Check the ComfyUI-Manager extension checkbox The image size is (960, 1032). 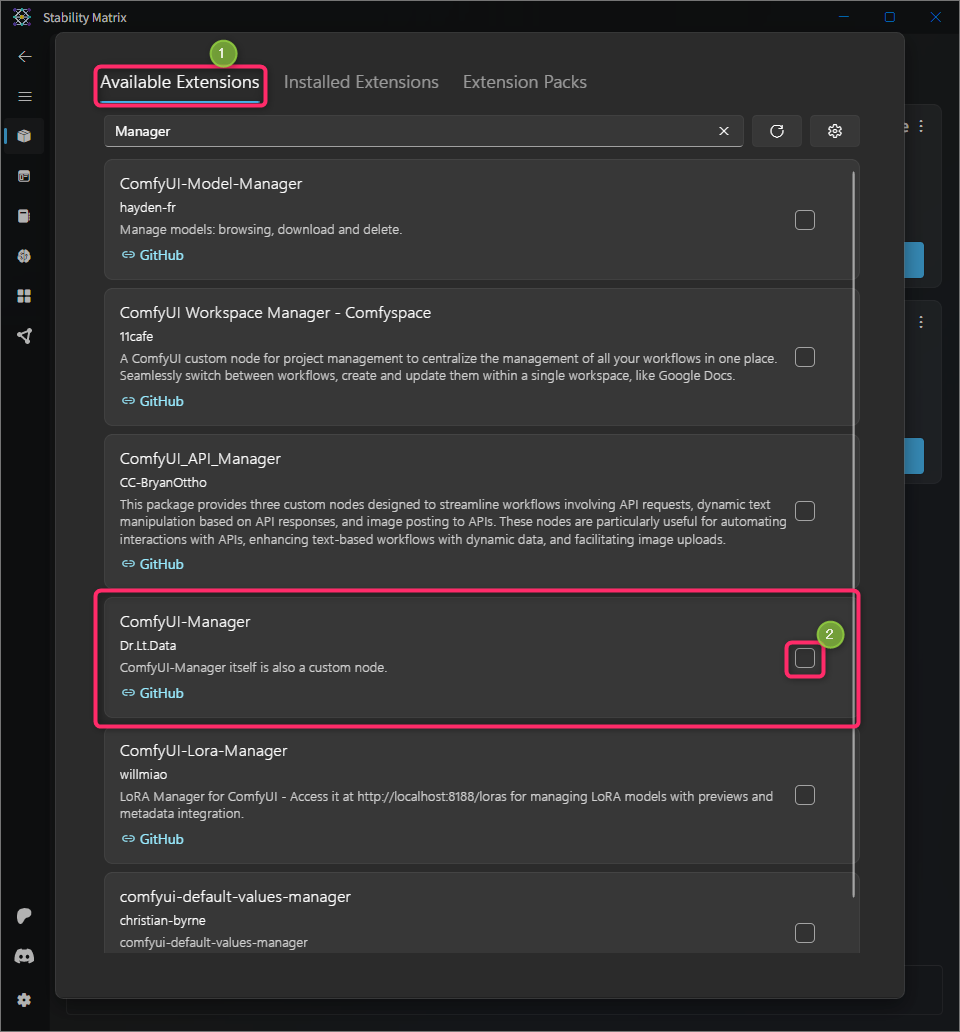pos(805,658)
